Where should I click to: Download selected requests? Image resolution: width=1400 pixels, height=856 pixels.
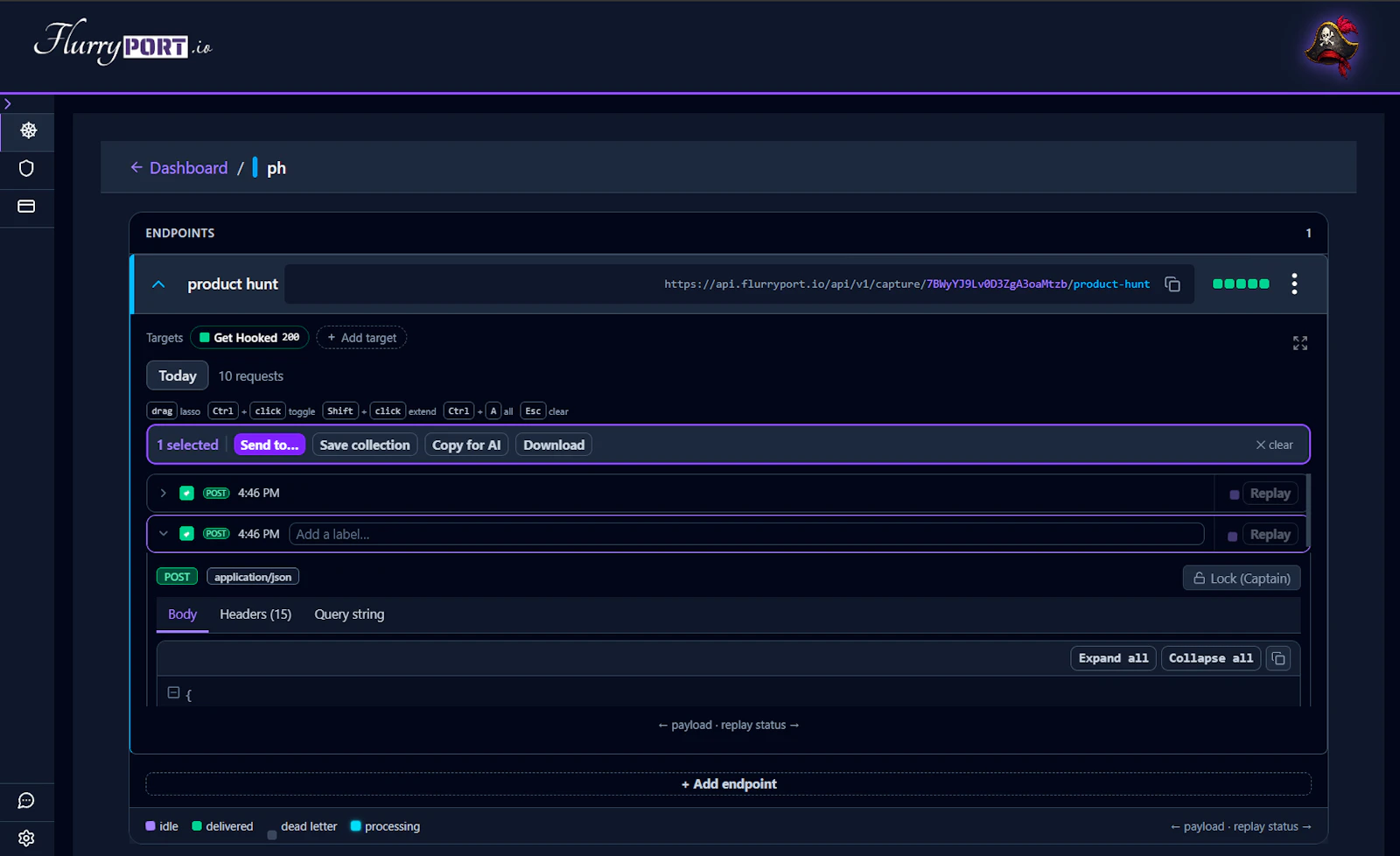coord(554,445)
